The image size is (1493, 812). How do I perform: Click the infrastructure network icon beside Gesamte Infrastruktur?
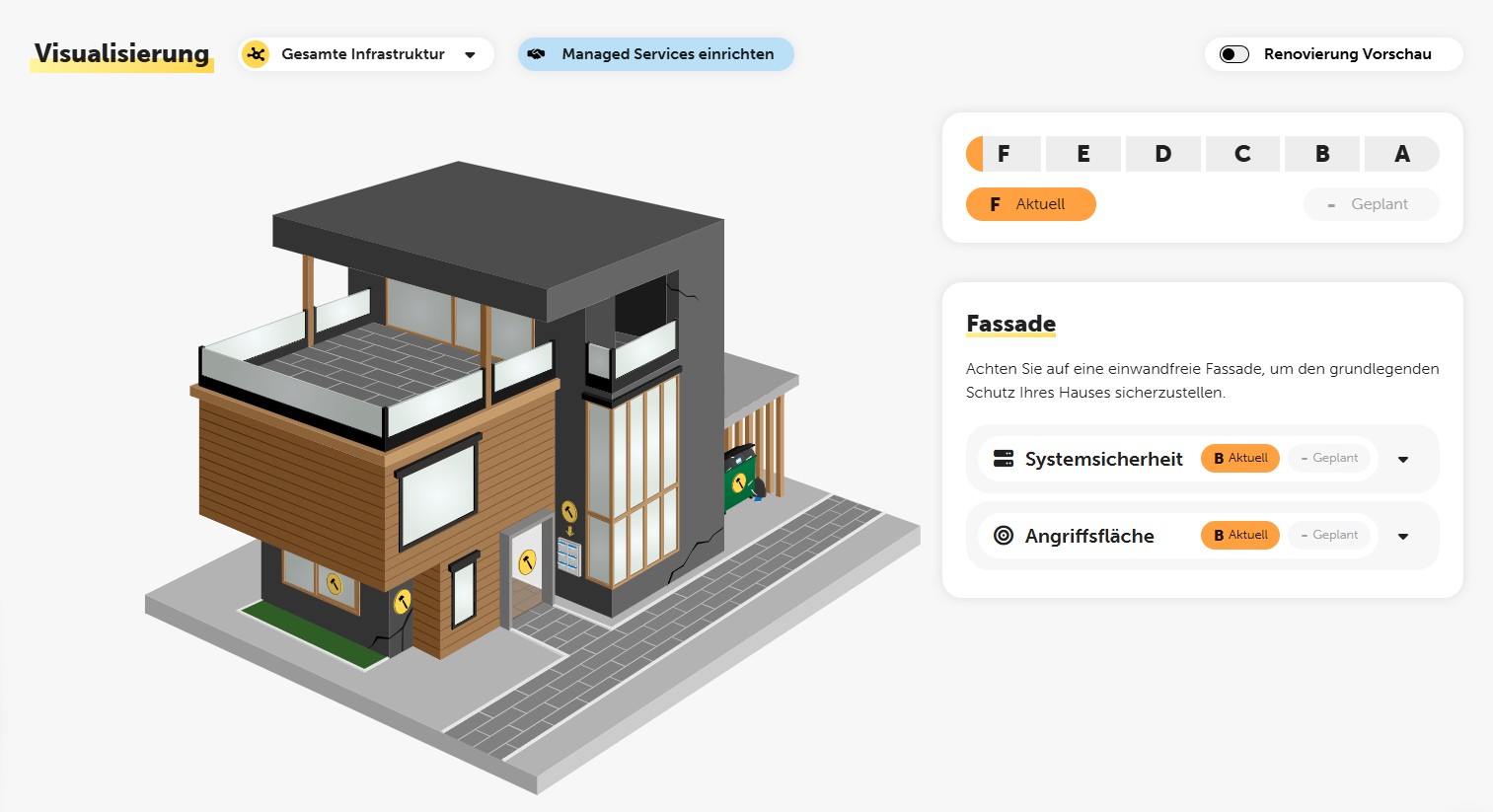[256, 54]
